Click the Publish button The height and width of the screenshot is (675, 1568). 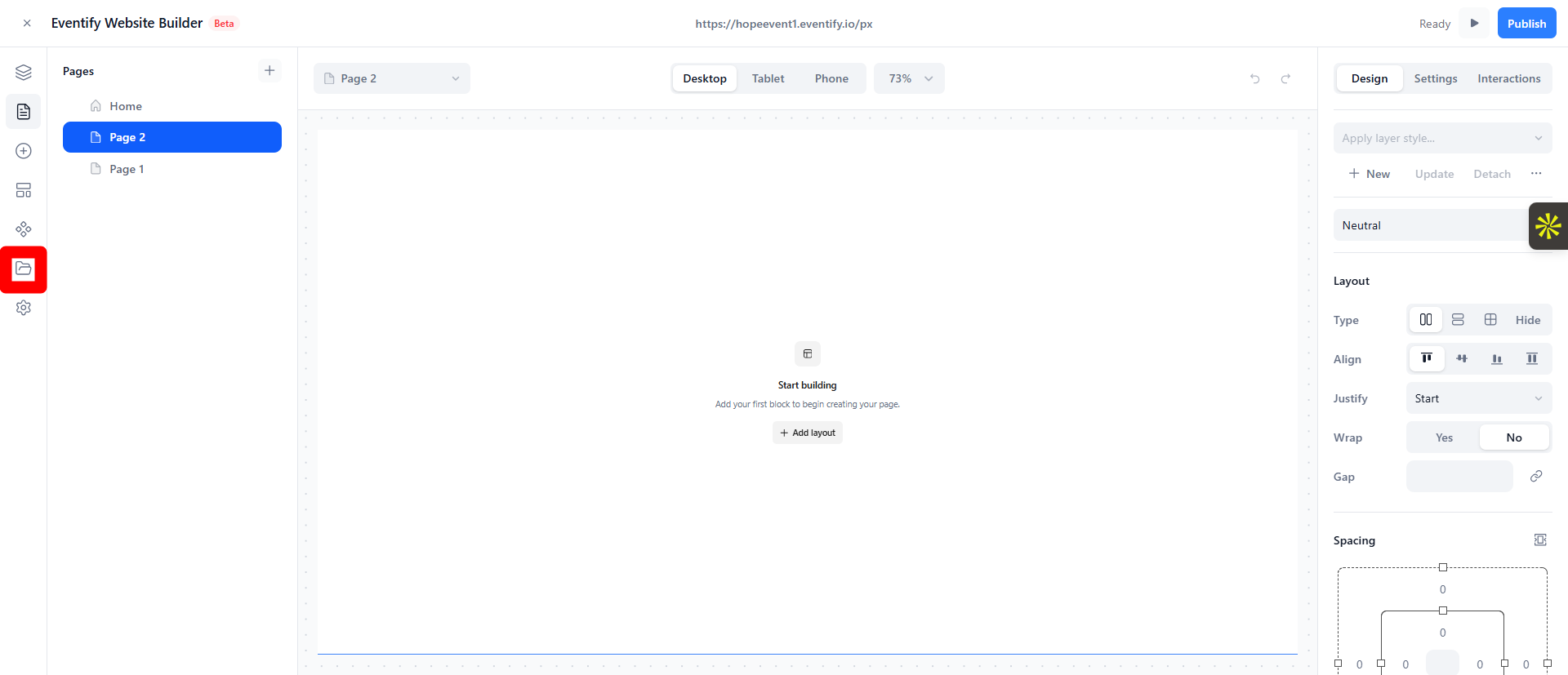pos(1526,23)
